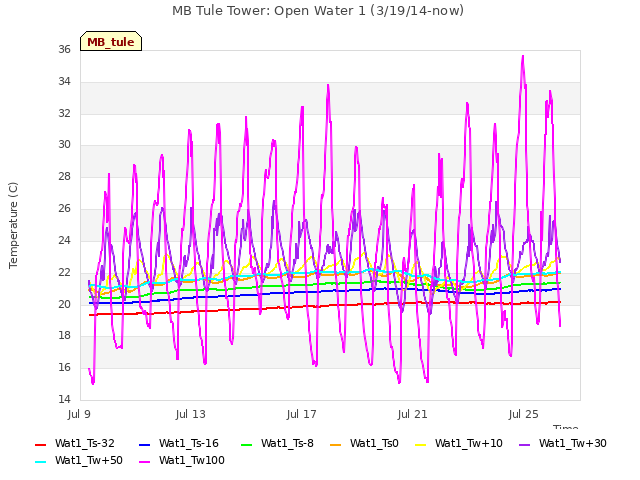Screen dimensions: 640x480
Task: Select the Wat1_Tw+10 legend label
Action: tap(469, 443)
